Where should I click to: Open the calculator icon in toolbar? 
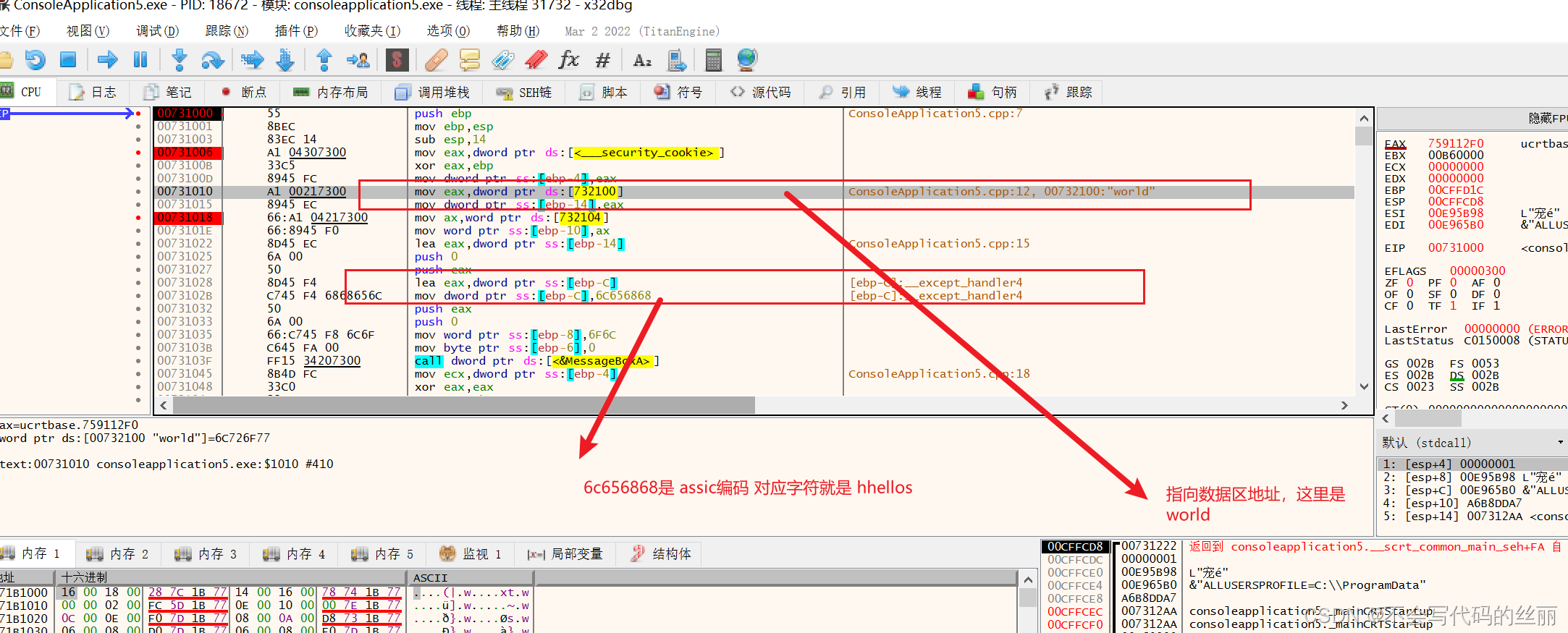[713, 60]
